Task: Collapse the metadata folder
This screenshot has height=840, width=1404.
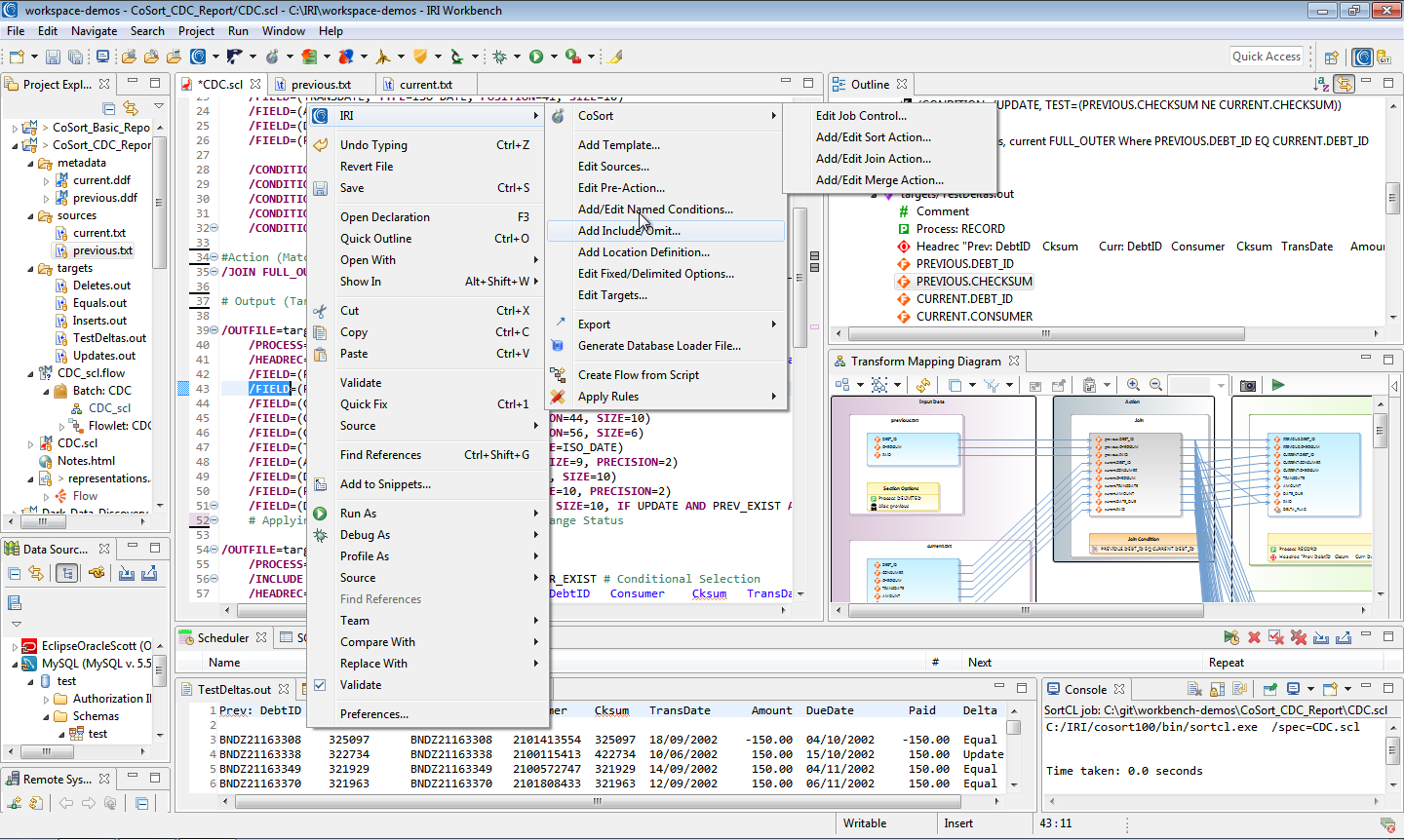Action: tap(30, 163)
